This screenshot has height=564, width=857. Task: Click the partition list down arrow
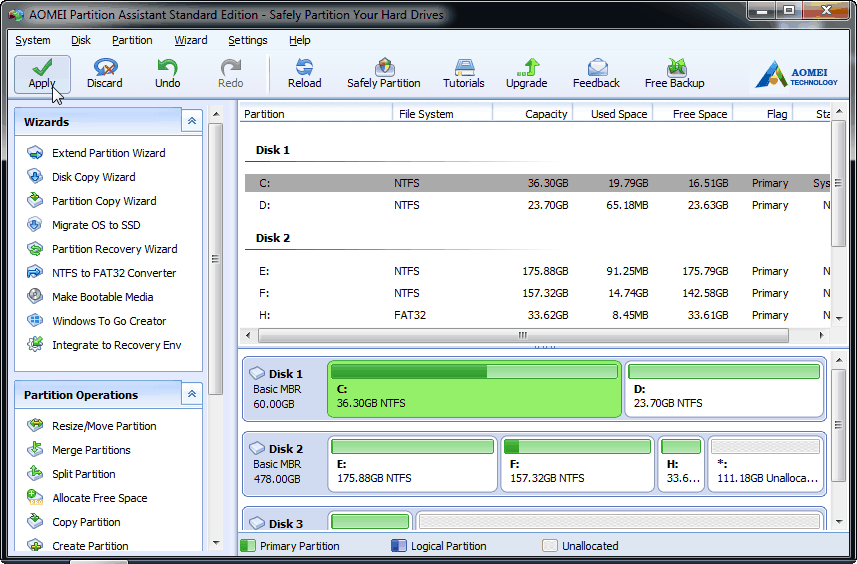tap(841, 317)
